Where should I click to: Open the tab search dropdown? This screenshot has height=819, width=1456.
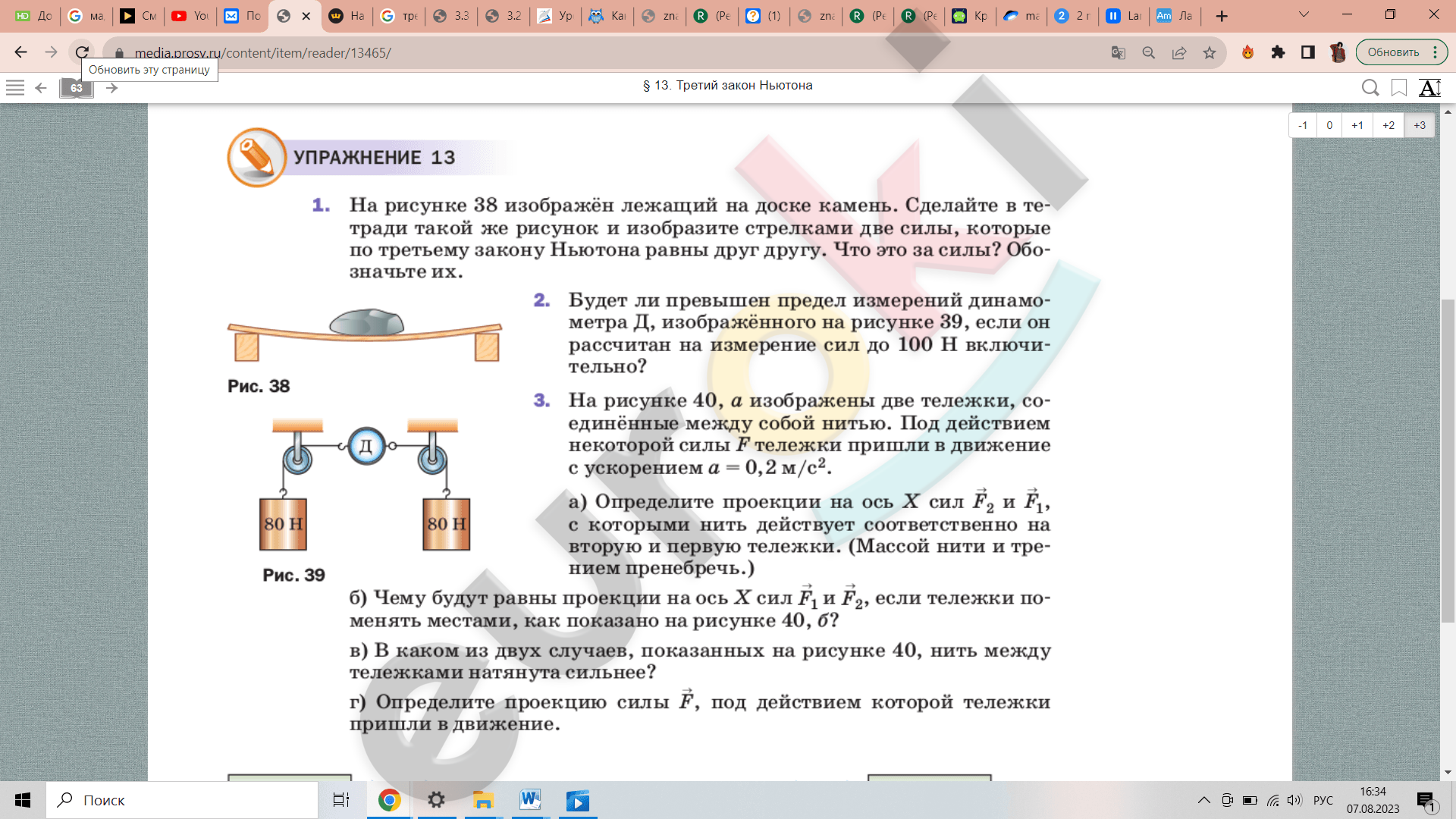pyautogui.click(x=1304, y=14)
